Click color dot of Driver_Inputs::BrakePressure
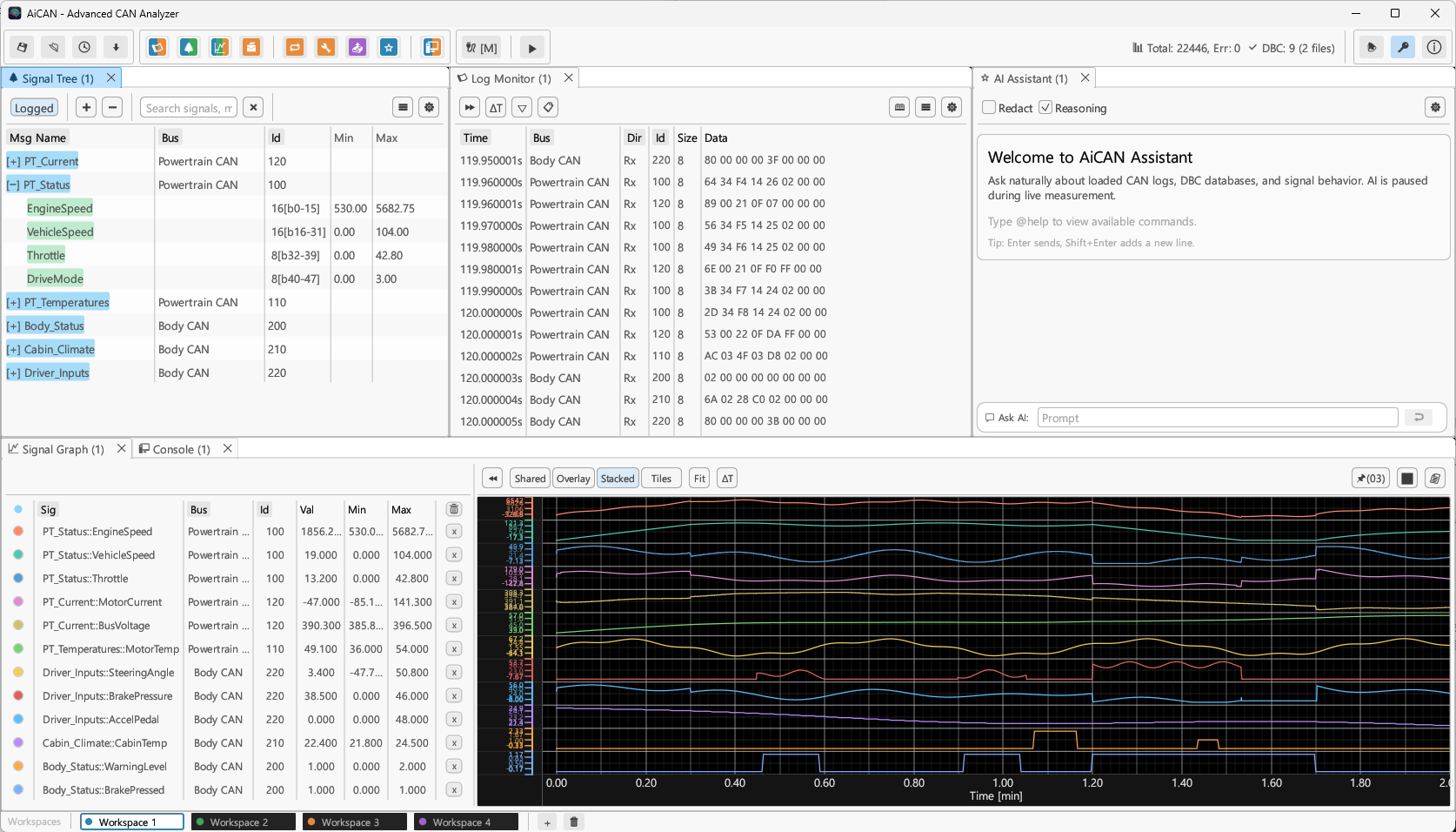1456x832 pixels. coord(18,696)
